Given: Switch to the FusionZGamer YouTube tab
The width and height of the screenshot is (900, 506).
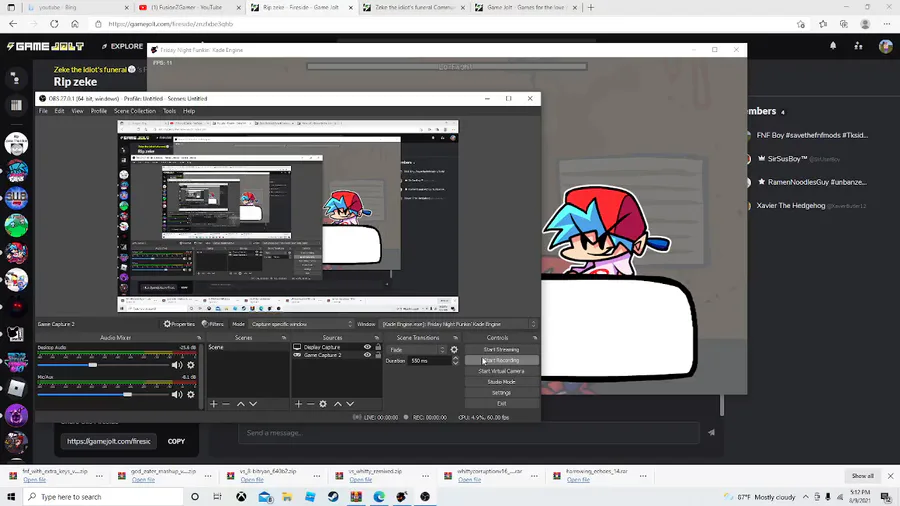Looking at the screenshot, I should point(187,7).
